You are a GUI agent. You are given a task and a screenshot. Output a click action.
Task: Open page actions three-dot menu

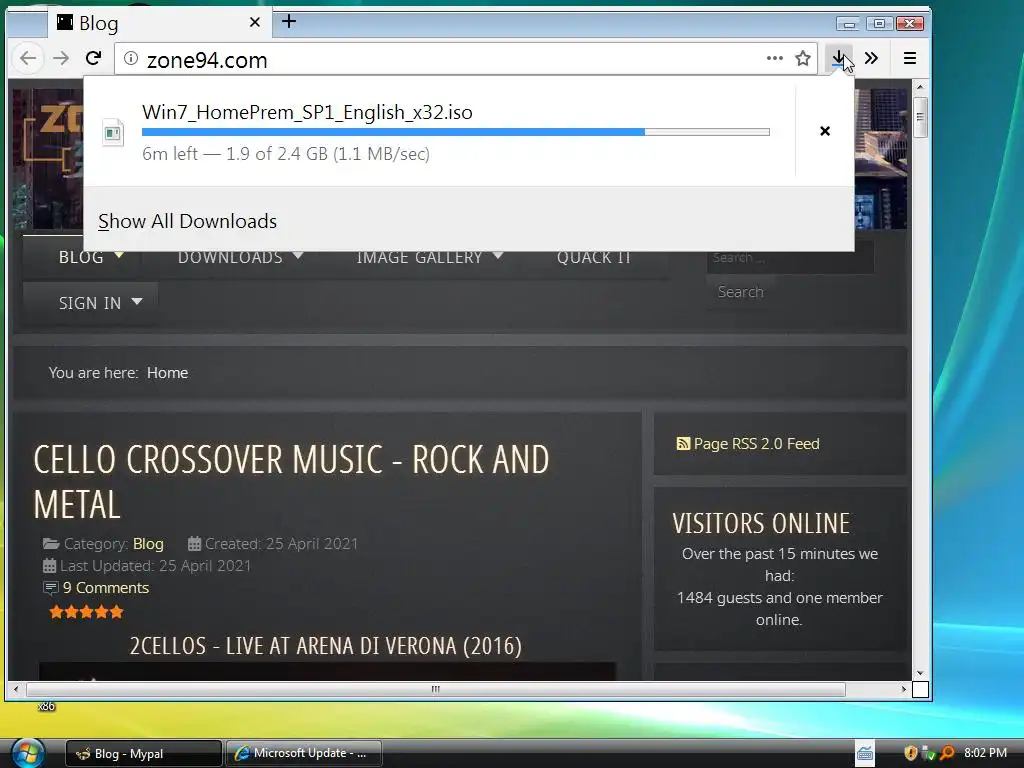775,58
